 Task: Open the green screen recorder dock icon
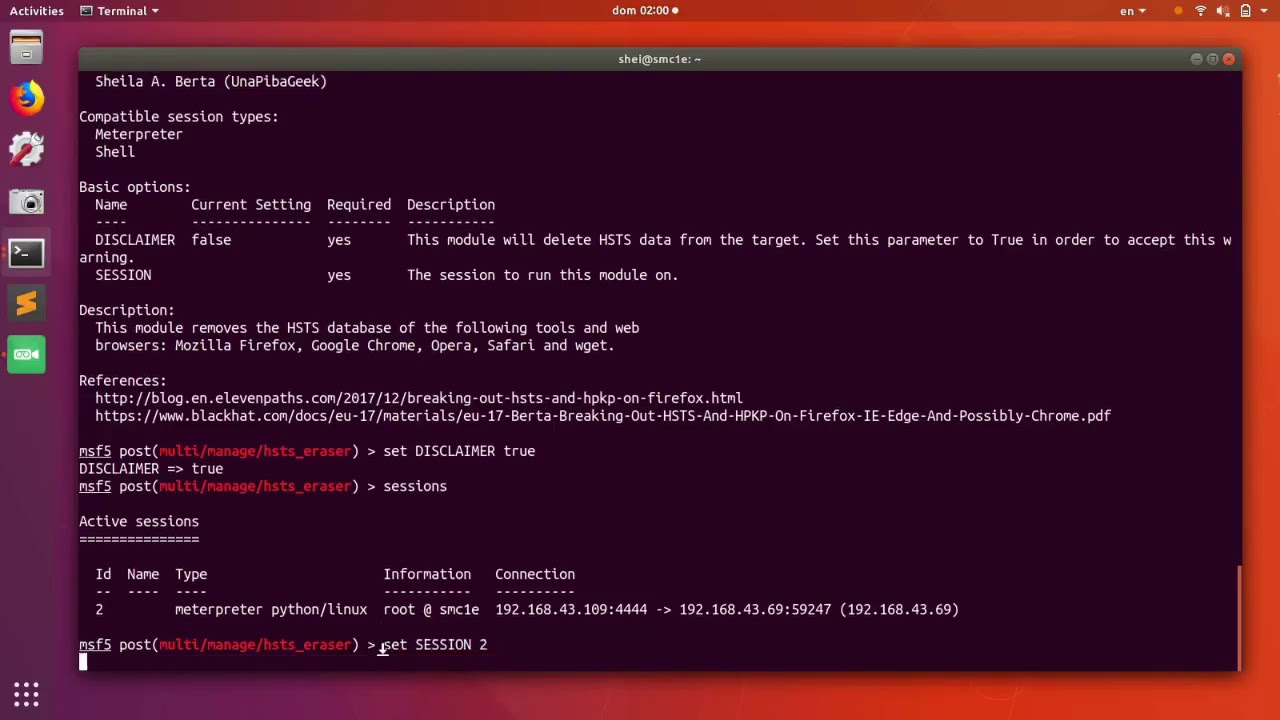[26, 355]
